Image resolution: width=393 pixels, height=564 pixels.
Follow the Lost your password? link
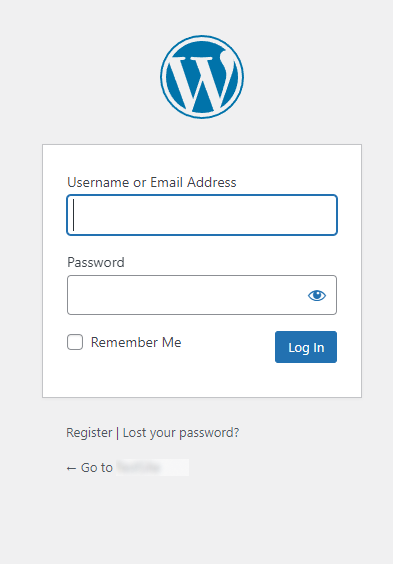[x=181, y=432]
